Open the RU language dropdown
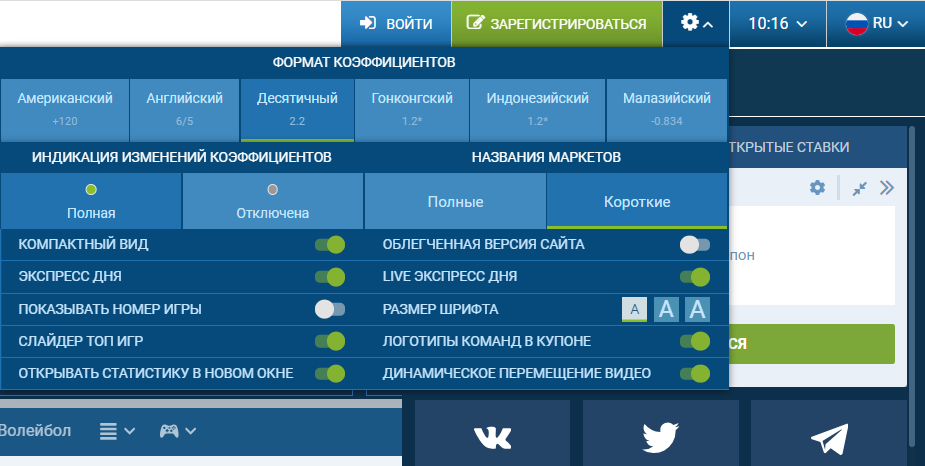The width and height of the screenshot is (925, 466). 877,23
